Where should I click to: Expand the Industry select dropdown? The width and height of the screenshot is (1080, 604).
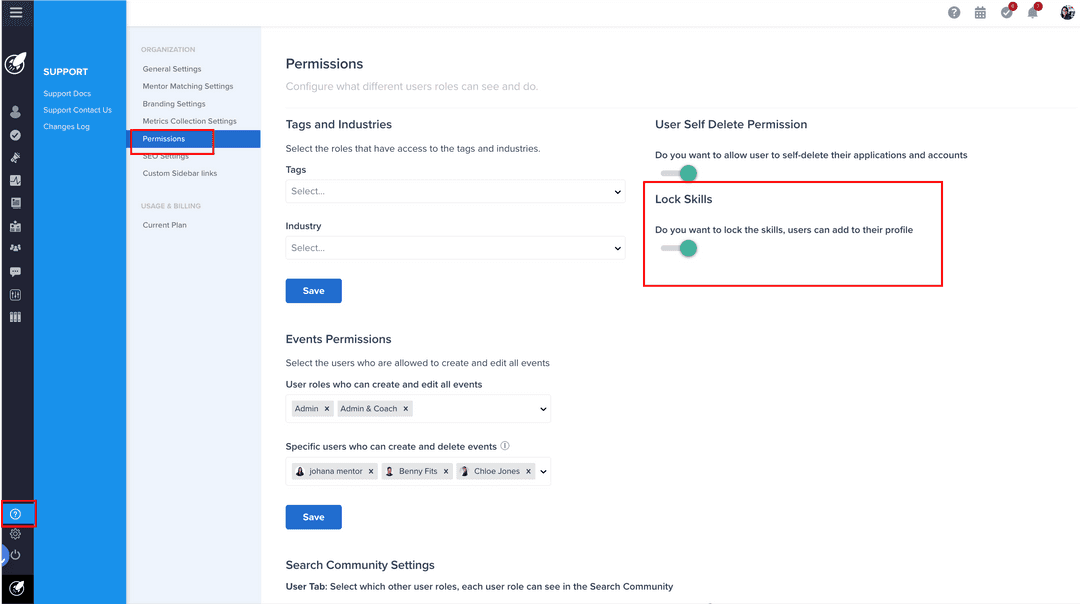pyautogui.click(x=455, y=248)
